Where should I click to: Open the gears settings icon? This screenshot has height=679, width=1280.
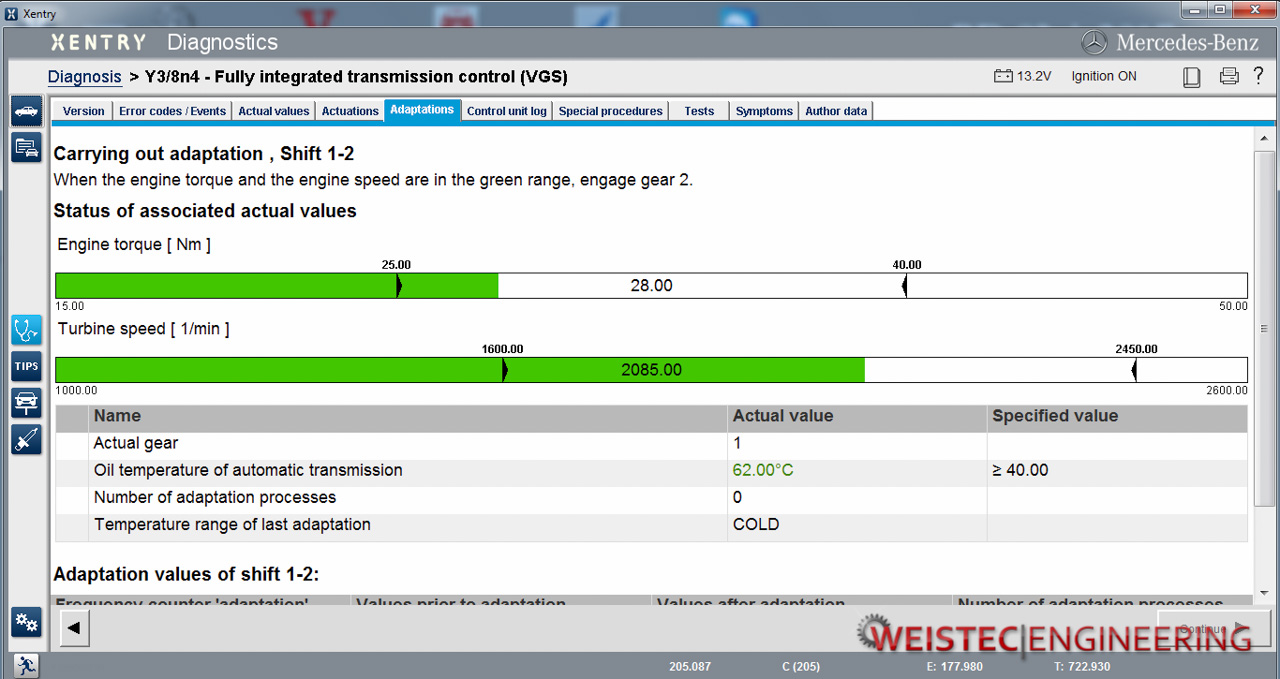pyautogui.click(x=26, y=622)
